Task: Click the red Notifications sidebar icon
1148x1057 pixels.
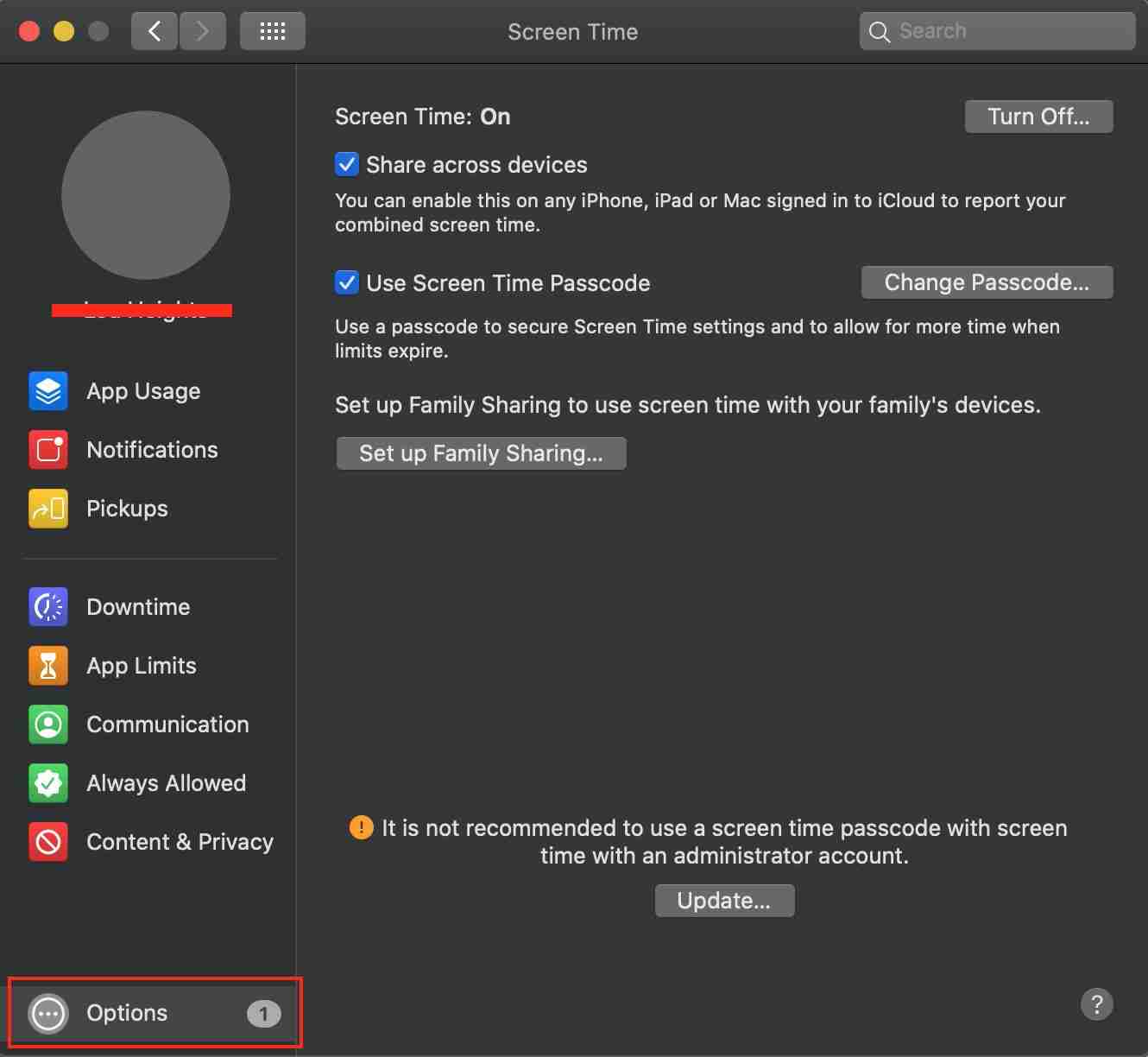Action: tap(48, 450)
